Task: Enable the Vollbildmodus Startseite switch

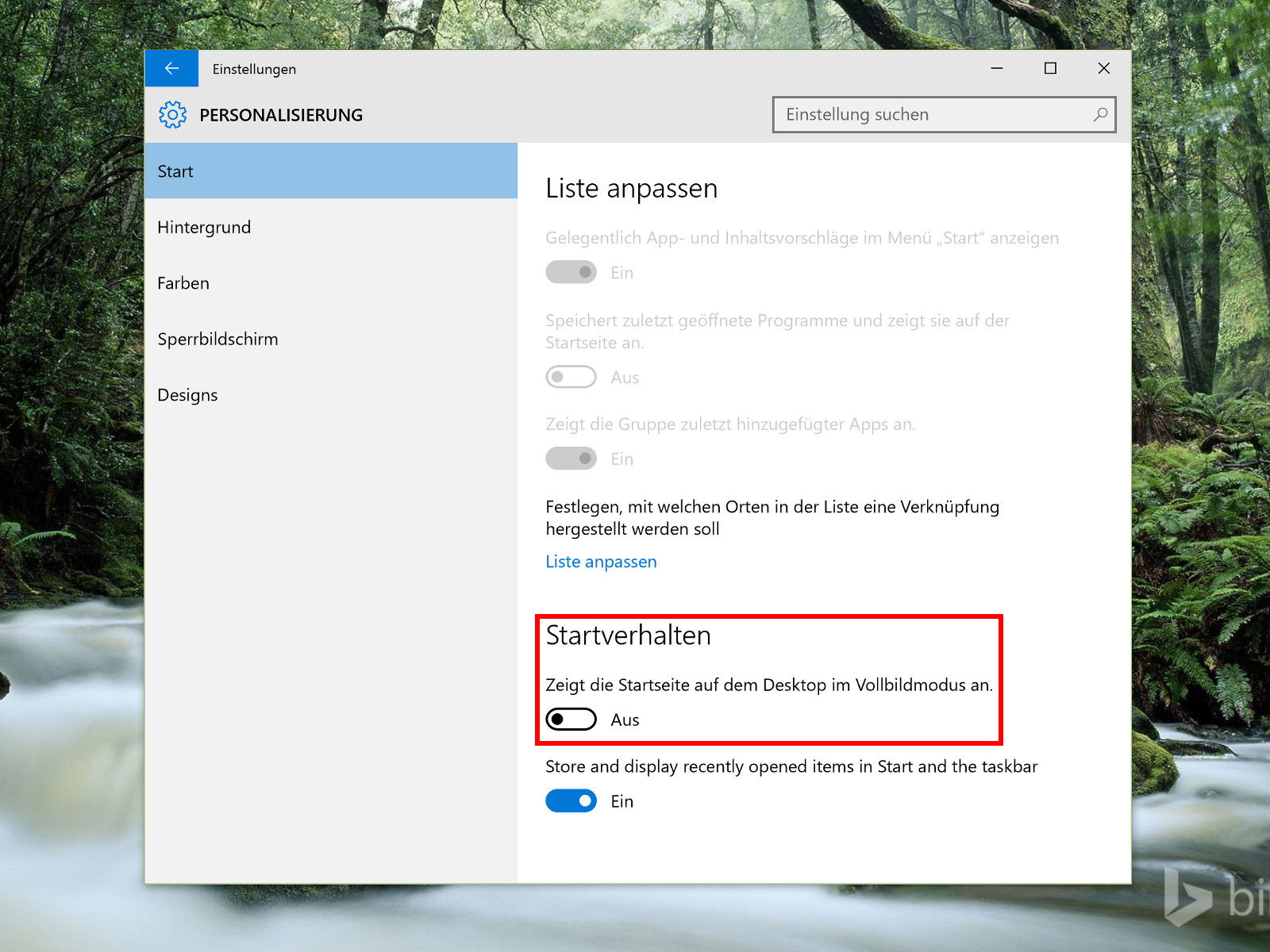Action: pyautogui.click(x=571, y=720)
